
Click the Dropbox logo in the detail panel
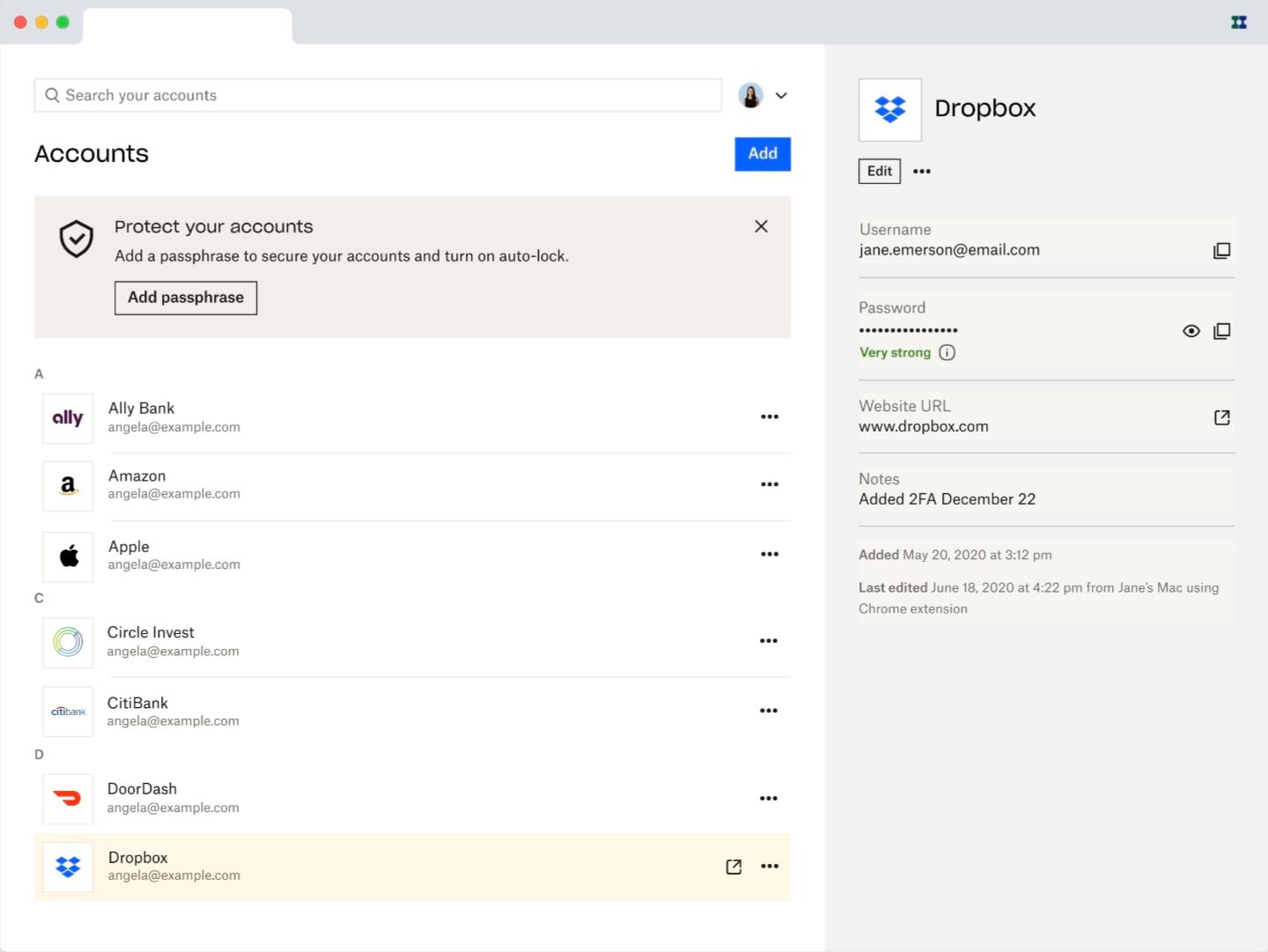click(889, 109)
